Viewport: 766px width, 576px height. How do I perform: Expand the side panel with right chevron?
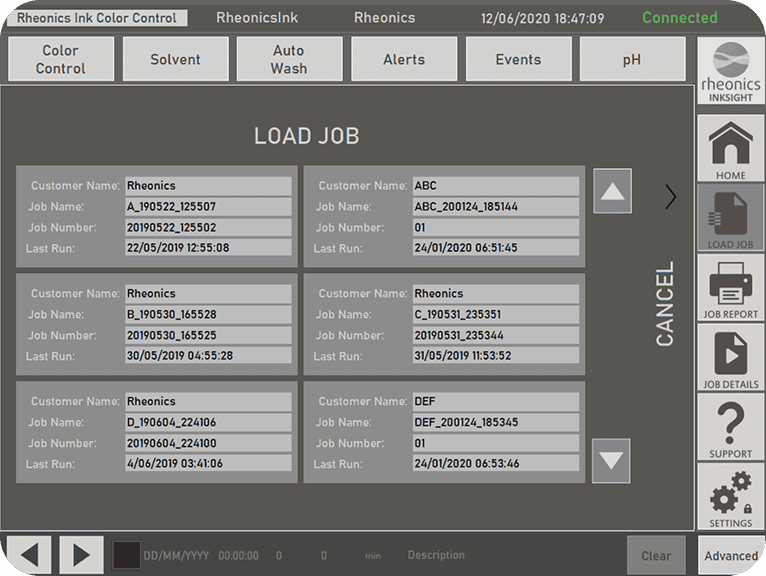[x=670, y=197]
